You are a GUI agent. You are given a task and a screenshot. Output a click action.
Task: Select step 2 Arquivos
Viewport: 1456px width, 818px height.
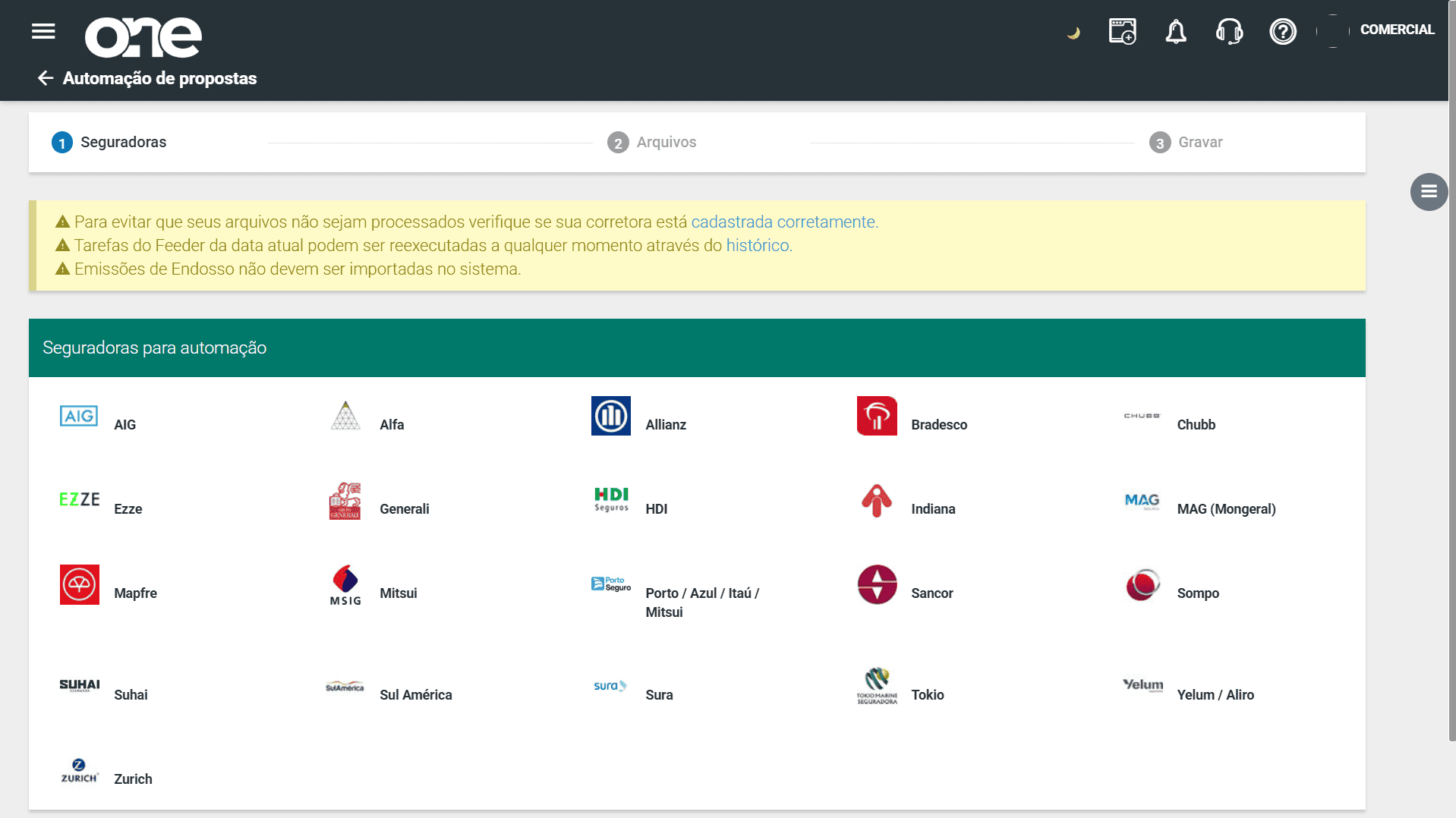(652, 142)
